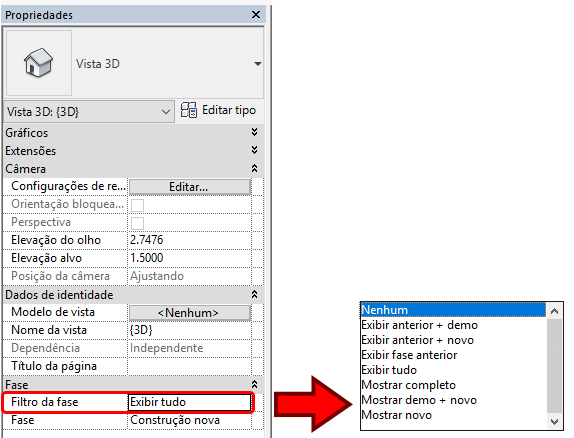The width and height of the screenshot is (574, 438).
Task: Select Exibir anterior + demo in list
Action: [419, 325]
